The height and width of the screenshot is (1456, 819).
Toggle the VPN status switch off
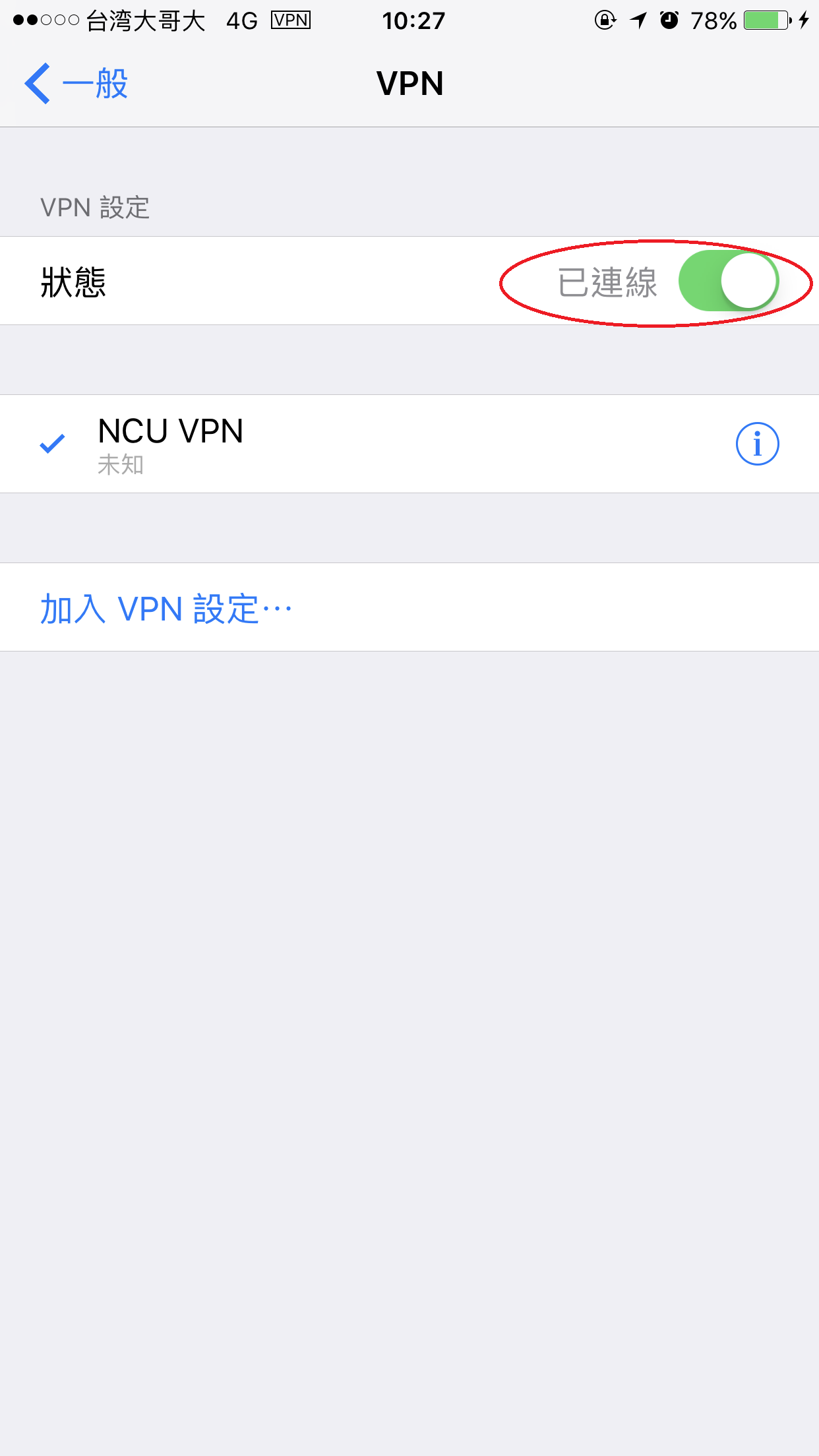click(729, 281)
